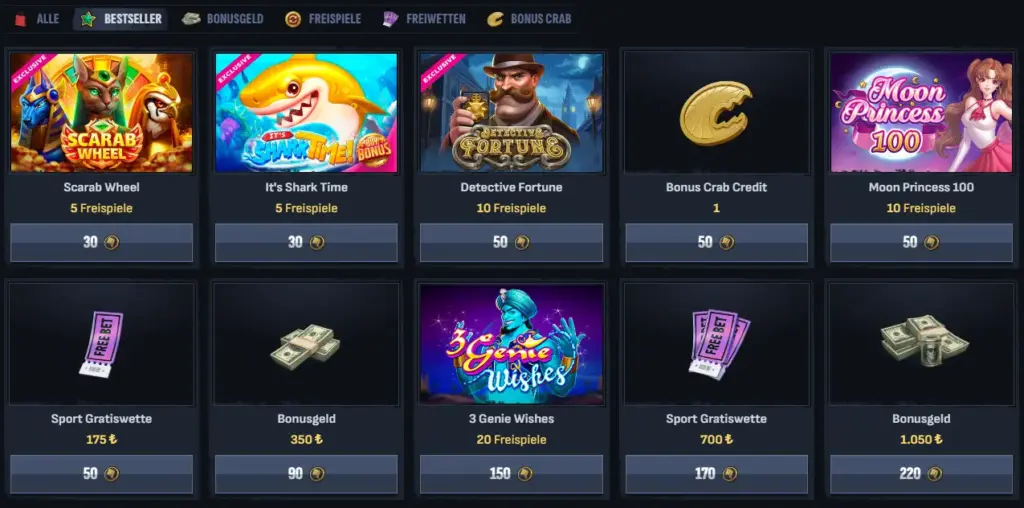Viewport: 1024px width, 508px height.
Task: Buy 3 Genie Wishes for 150 coins
Action: click(x=511, y=473)
